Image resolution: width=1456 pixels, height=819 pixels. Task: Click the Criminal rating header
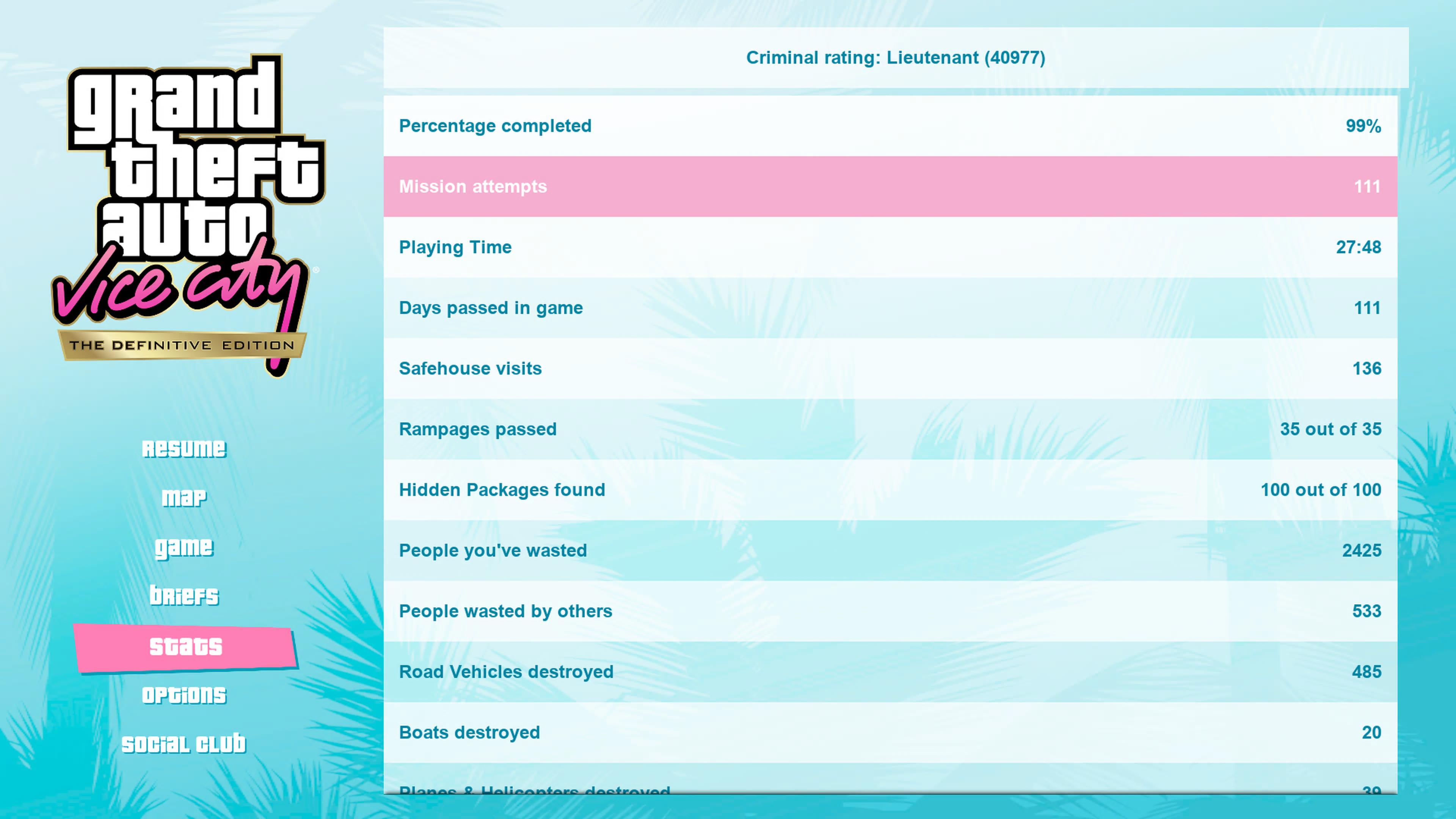coord(895,58)
